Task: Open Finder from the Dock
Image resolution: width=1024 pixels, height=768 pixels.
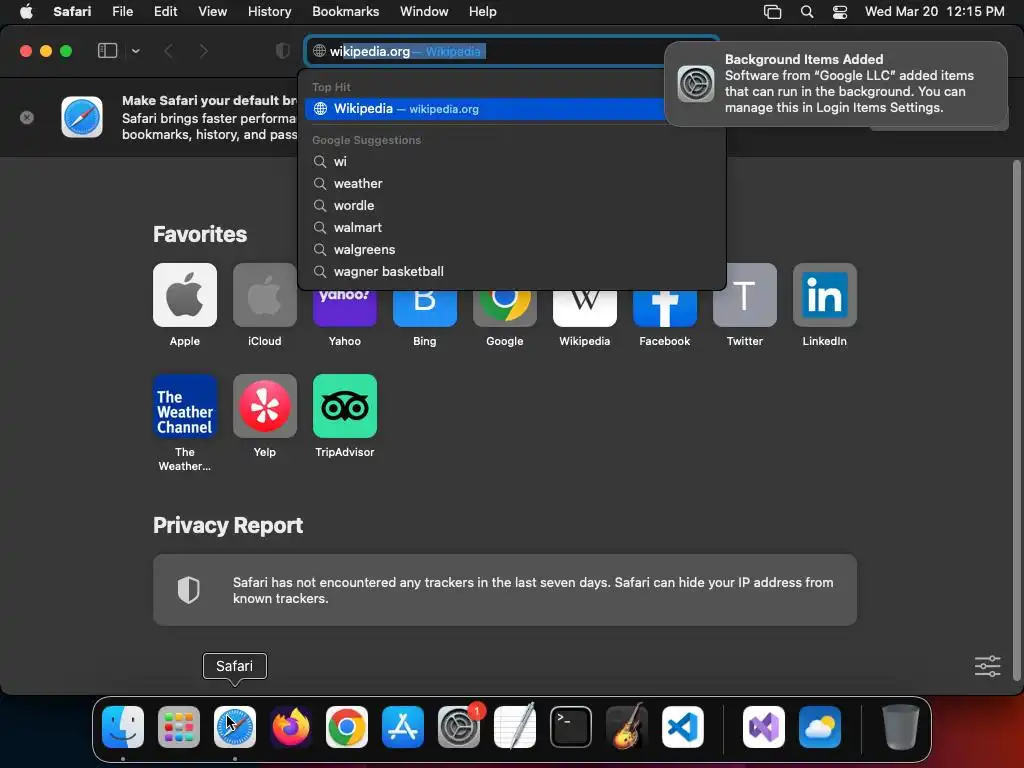Action: coord(123,727)
